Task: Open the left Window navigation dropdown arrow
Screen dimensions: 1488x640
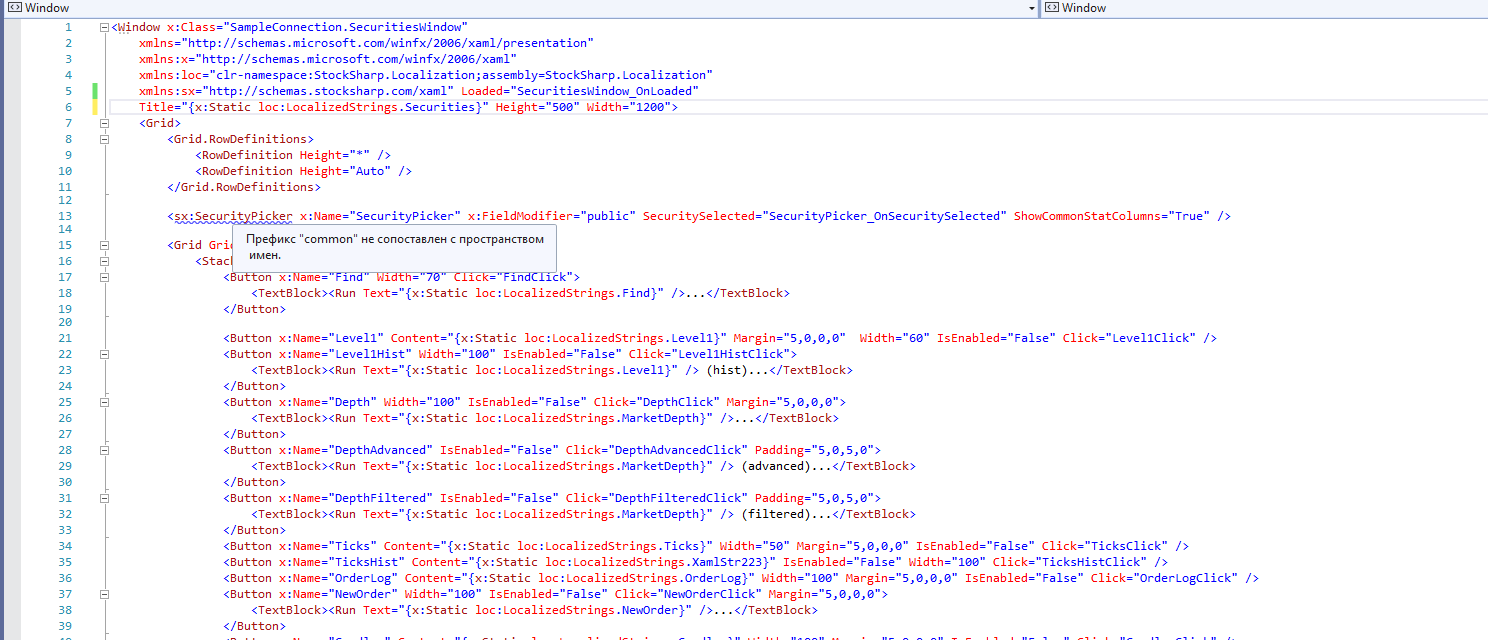Action: [1031, 8]
